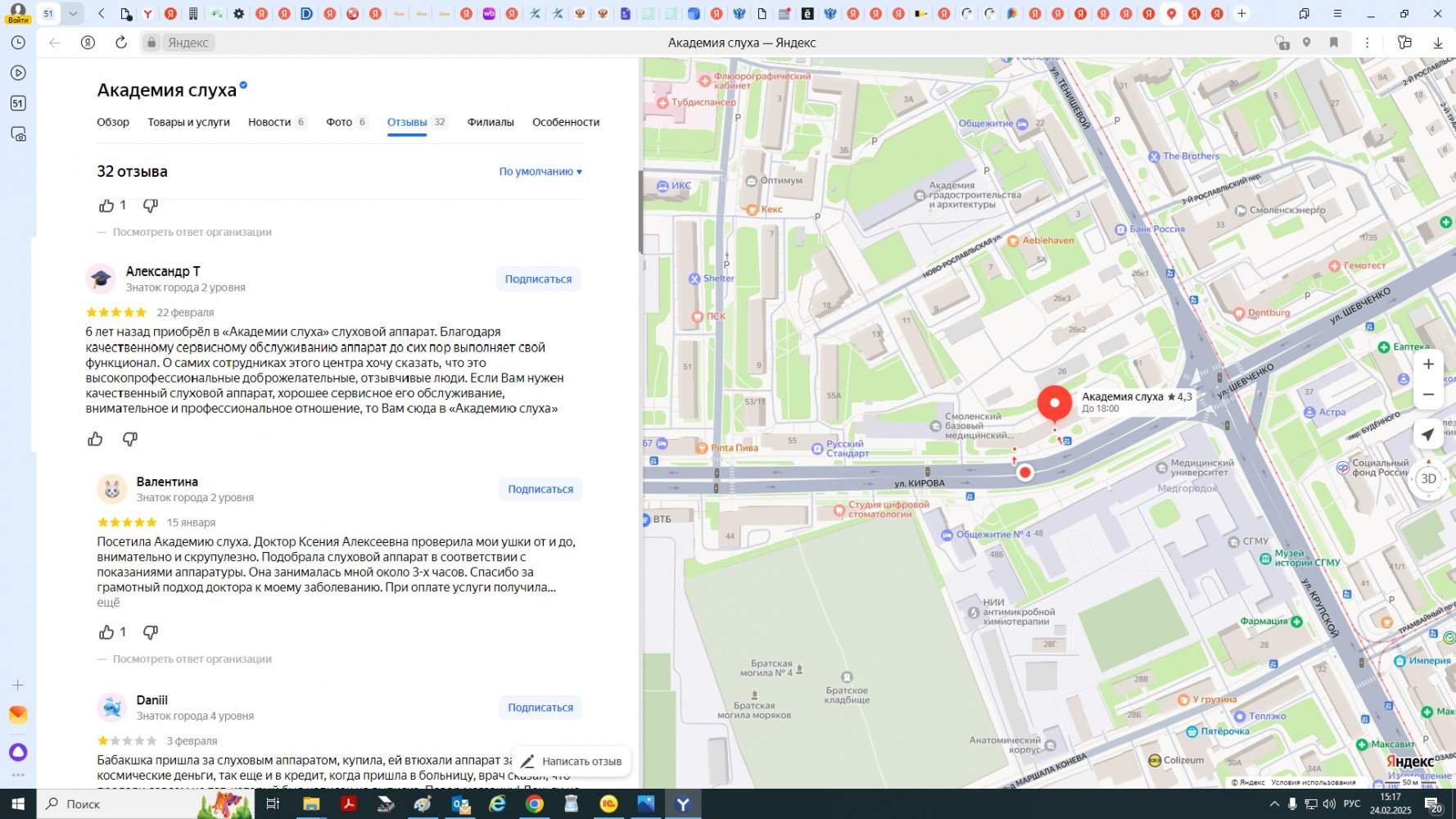The width and height of the screenshot is (1456, 819).
Task: Like Александр Т's review
Action: click(x=96, y=440)
